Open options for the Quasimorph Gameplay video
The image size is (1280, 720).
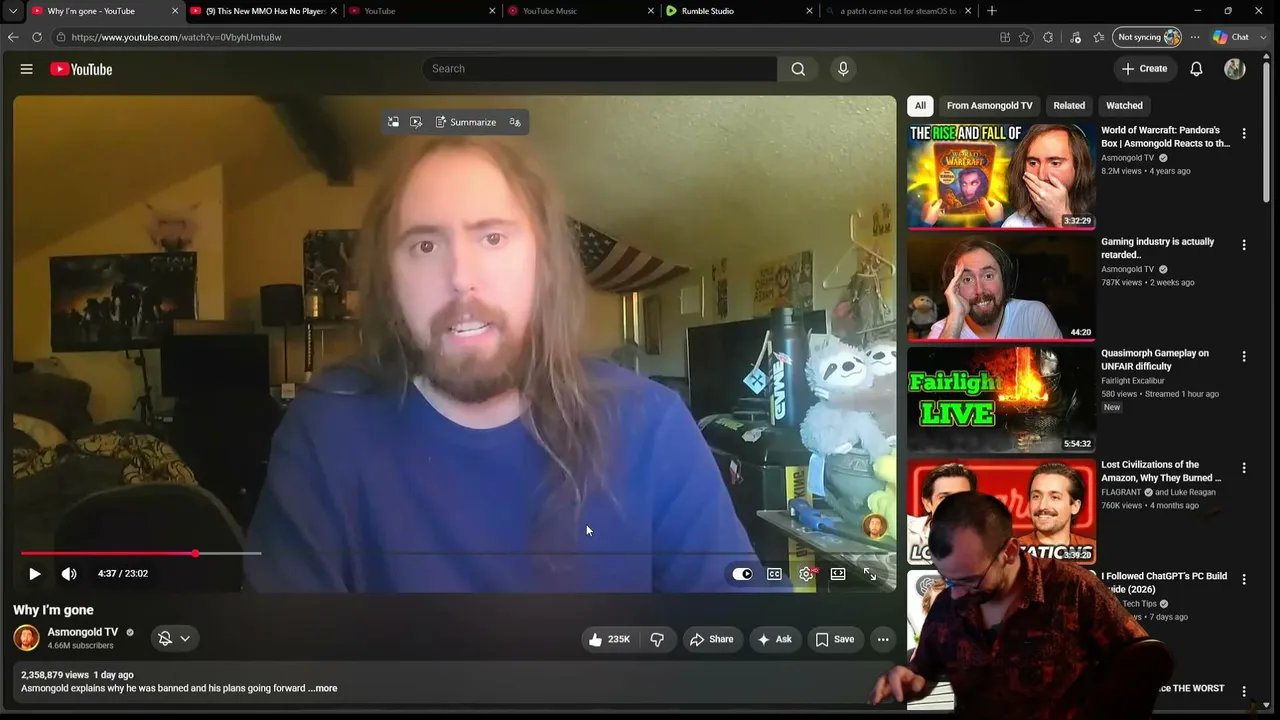point(1244,356)
